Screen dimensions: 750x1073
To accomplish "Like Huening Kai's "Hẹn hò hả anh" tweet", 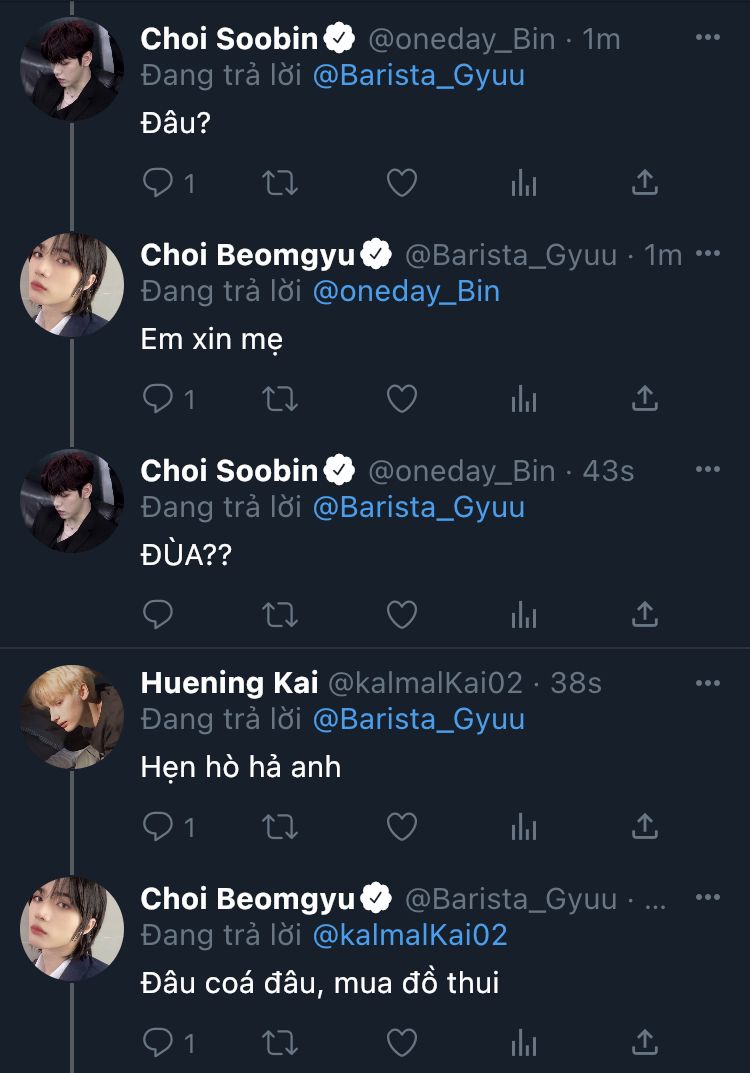I will 401,827.
